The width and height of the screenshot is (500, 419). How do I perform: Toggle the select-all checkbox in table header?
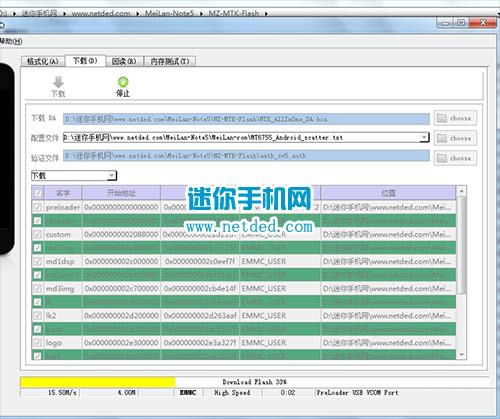[37, 193]
